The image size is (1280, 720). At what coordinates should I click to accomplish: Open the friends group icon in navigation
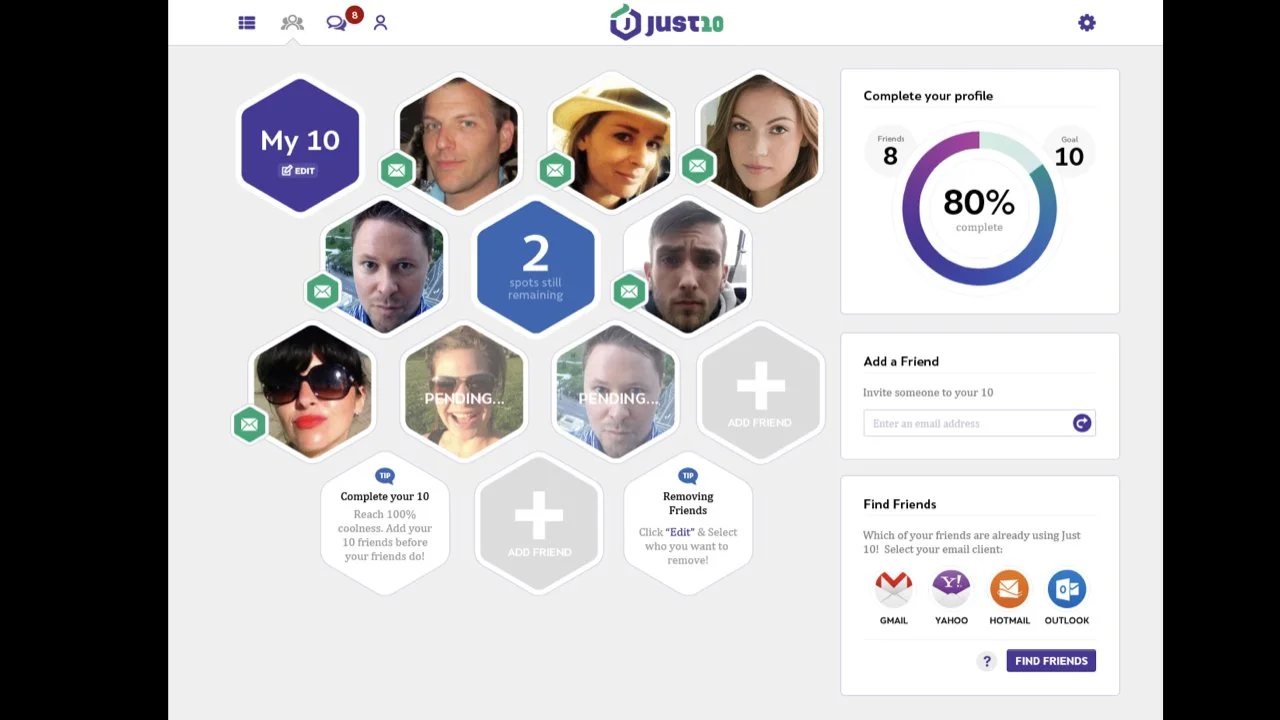tap(292, 22)
